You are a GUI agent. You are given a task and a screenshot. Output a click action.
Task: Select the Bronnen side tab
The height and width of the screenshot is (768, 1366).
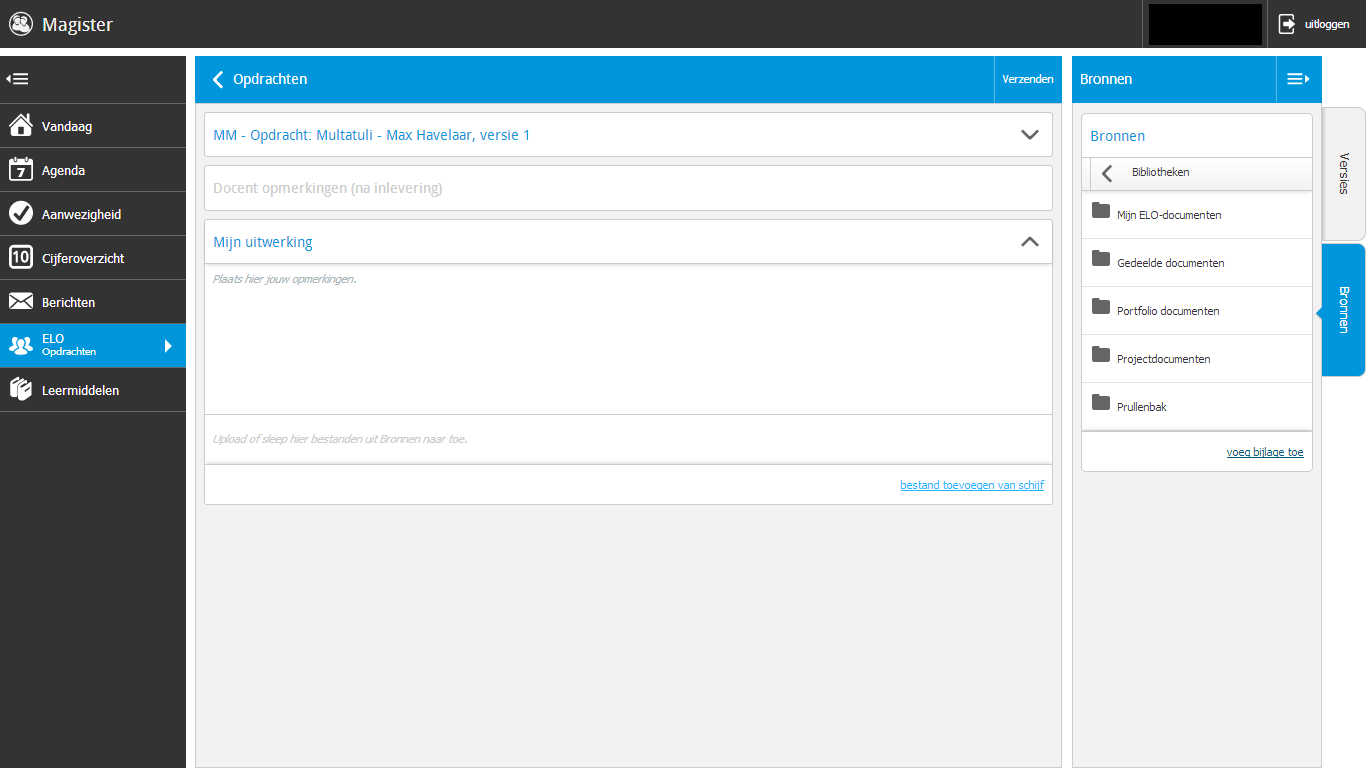1343,310
